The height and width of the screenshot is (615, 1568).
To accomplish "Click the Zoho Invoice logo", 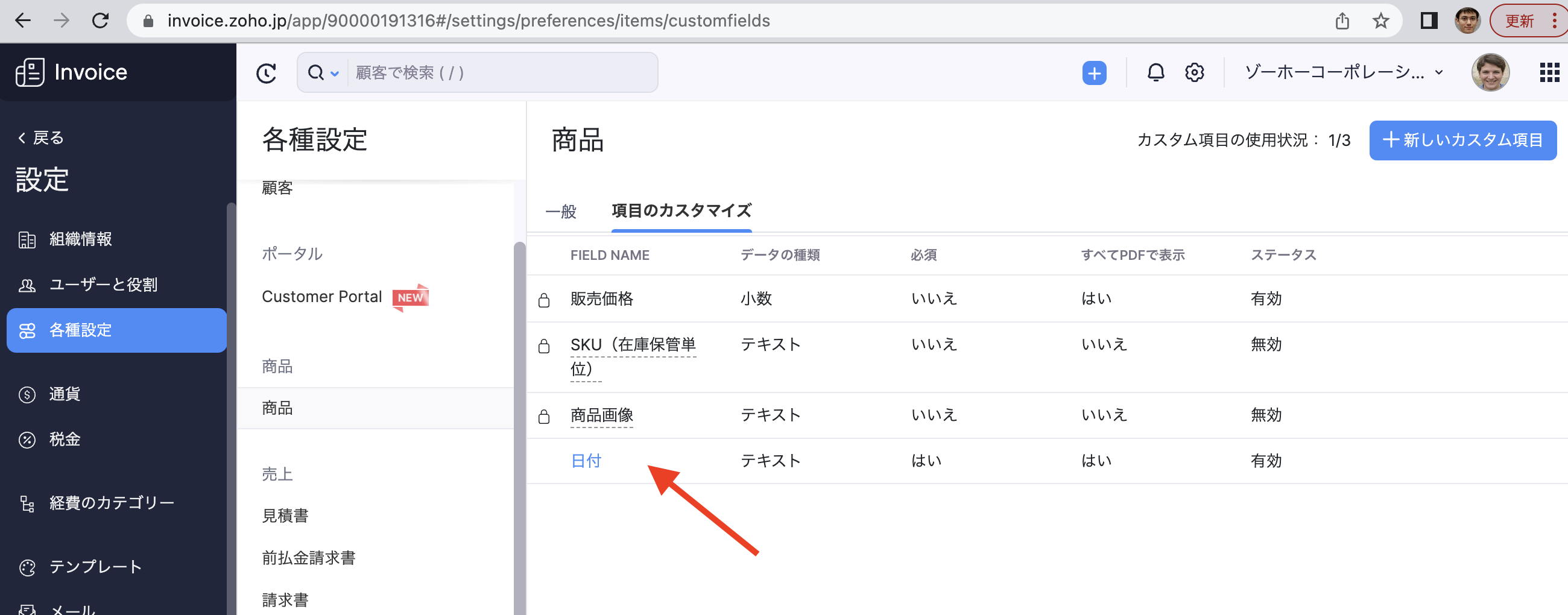I will (71, 72).
